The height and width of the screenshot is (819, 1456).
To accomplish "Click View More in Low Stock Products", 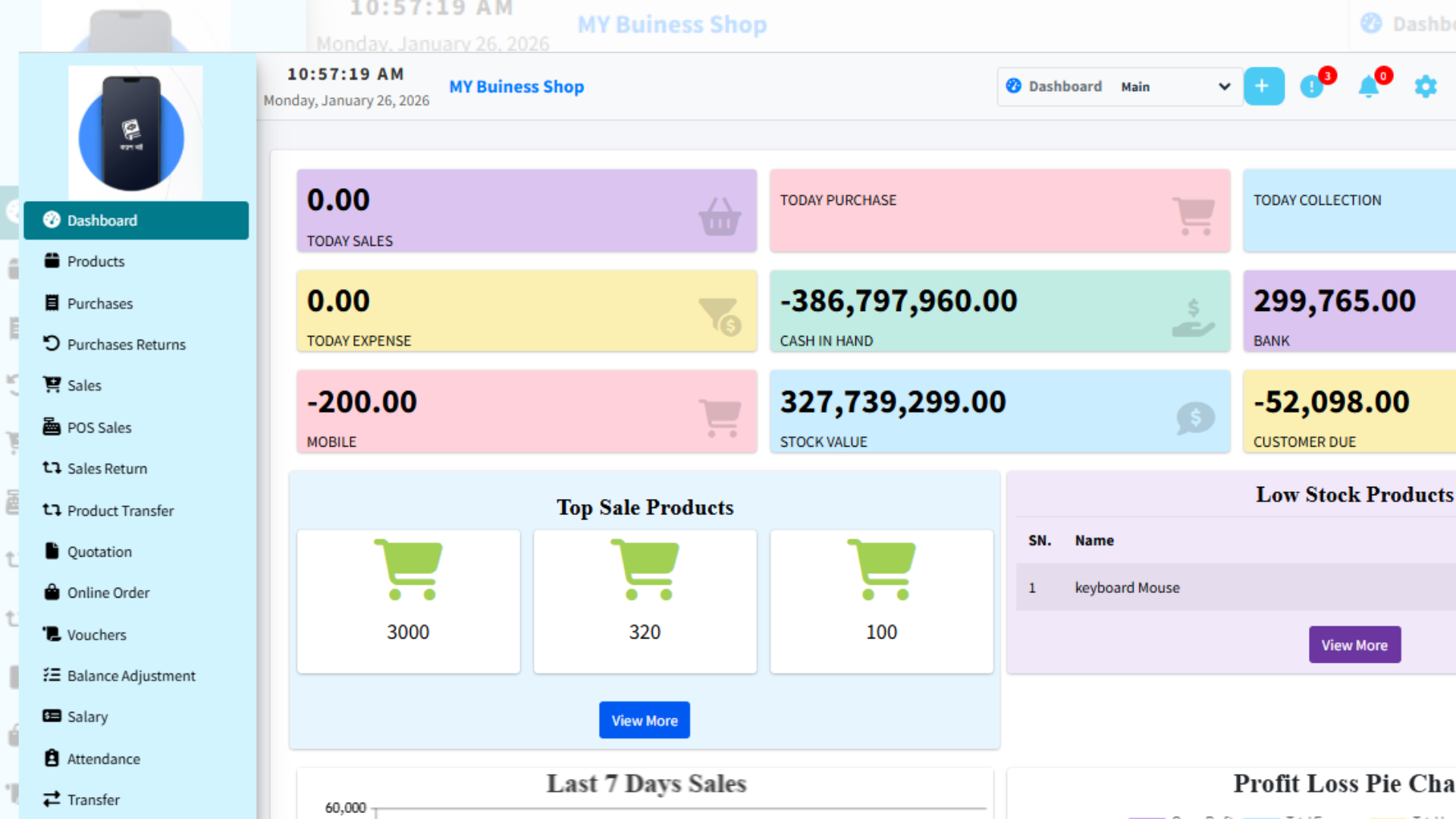I will (1354, 645).
